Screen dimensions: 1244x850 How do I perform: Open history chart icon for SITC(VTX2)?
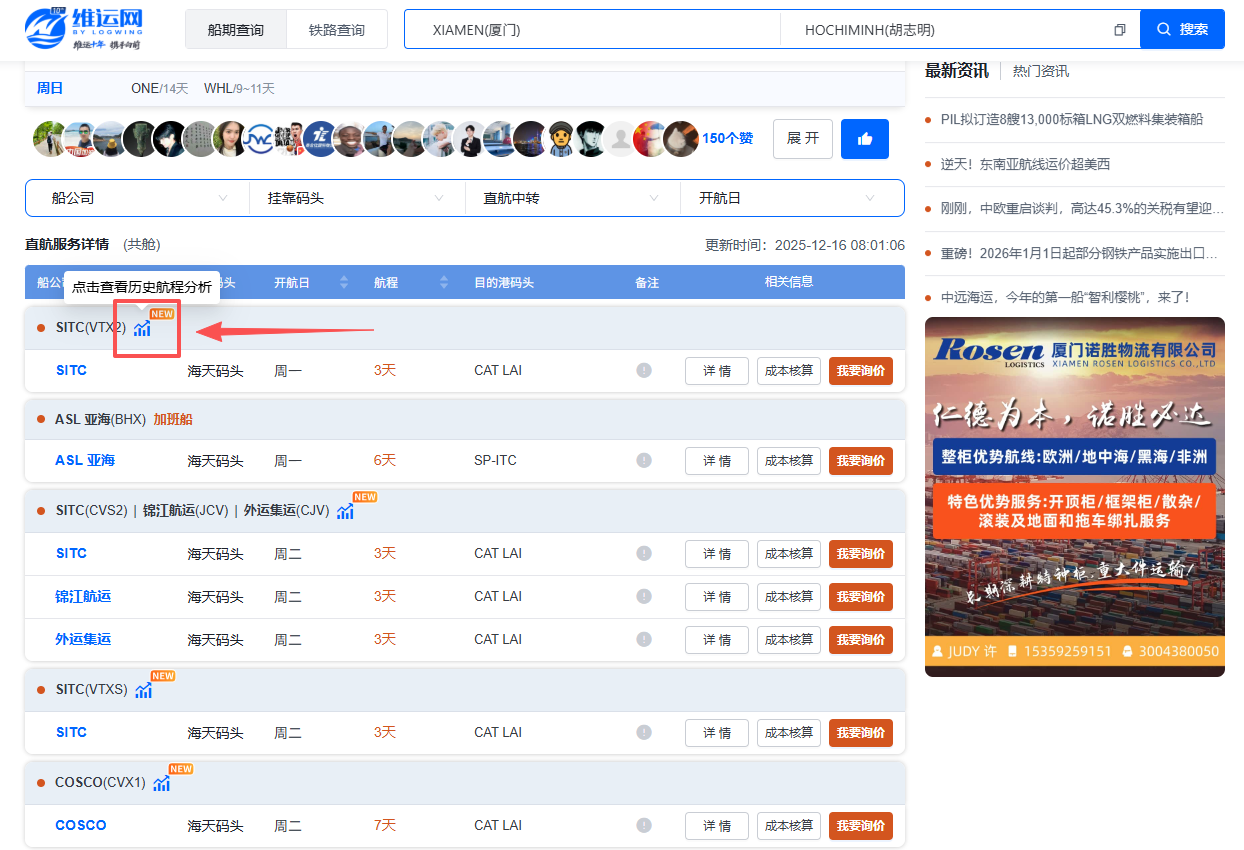(143, 328)
